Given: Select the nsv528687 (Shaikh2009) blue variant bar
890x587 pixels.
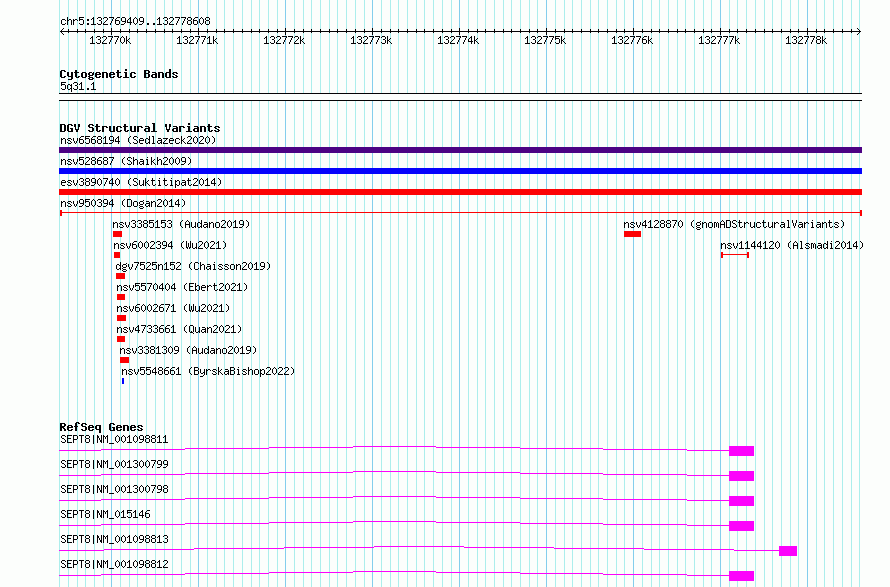Looking at the screenshot, I should pos(460,171).
